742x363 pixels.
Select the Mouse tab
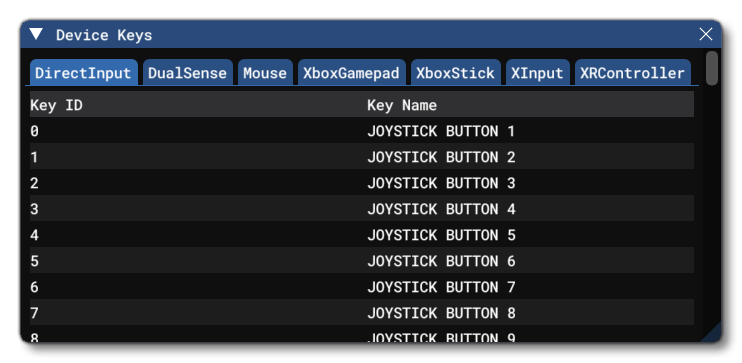click(x=265, y=73)
